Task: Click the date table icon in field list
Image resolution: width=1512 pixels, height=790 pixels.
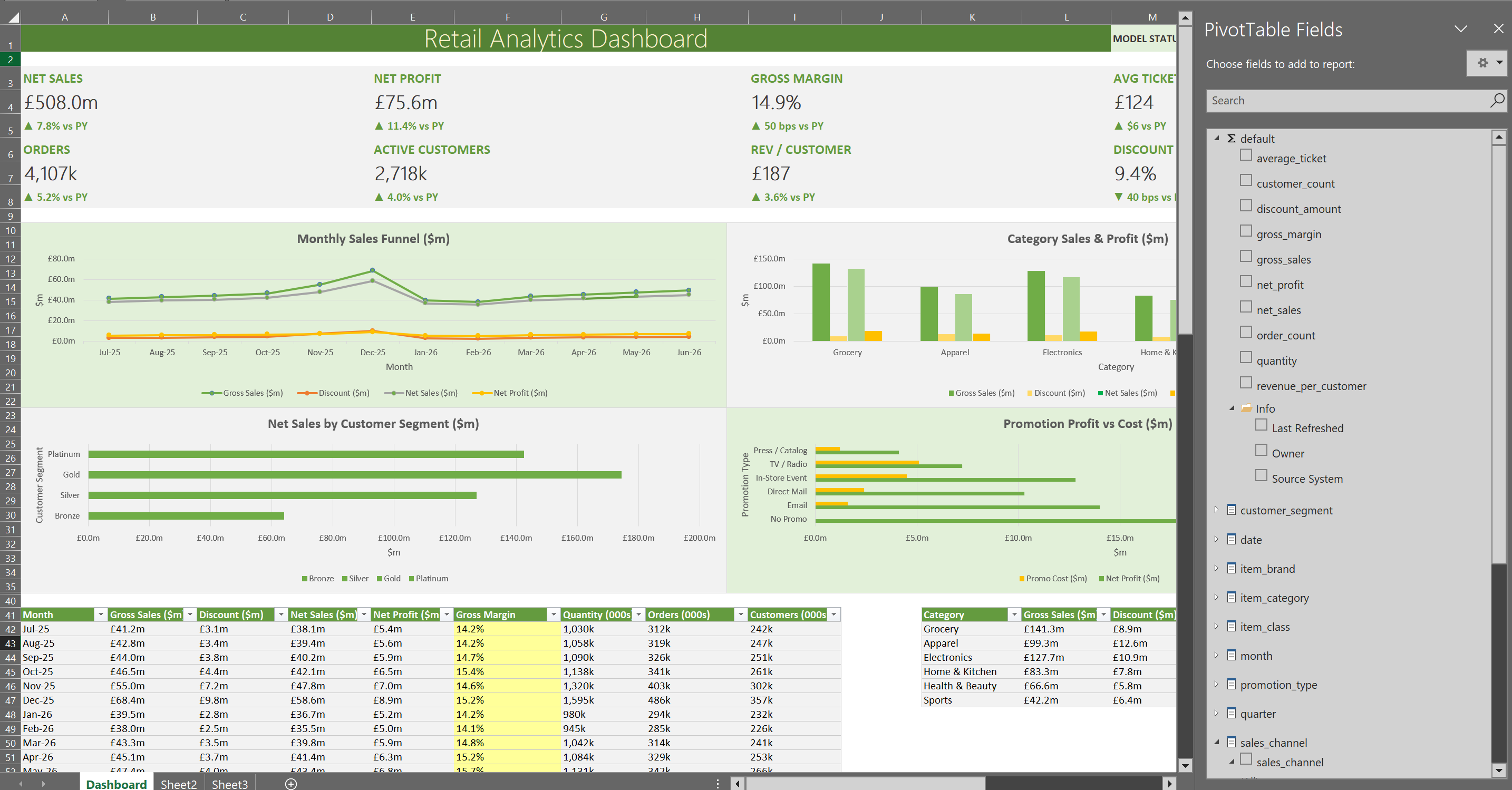Action: (x=1232, y=539)
